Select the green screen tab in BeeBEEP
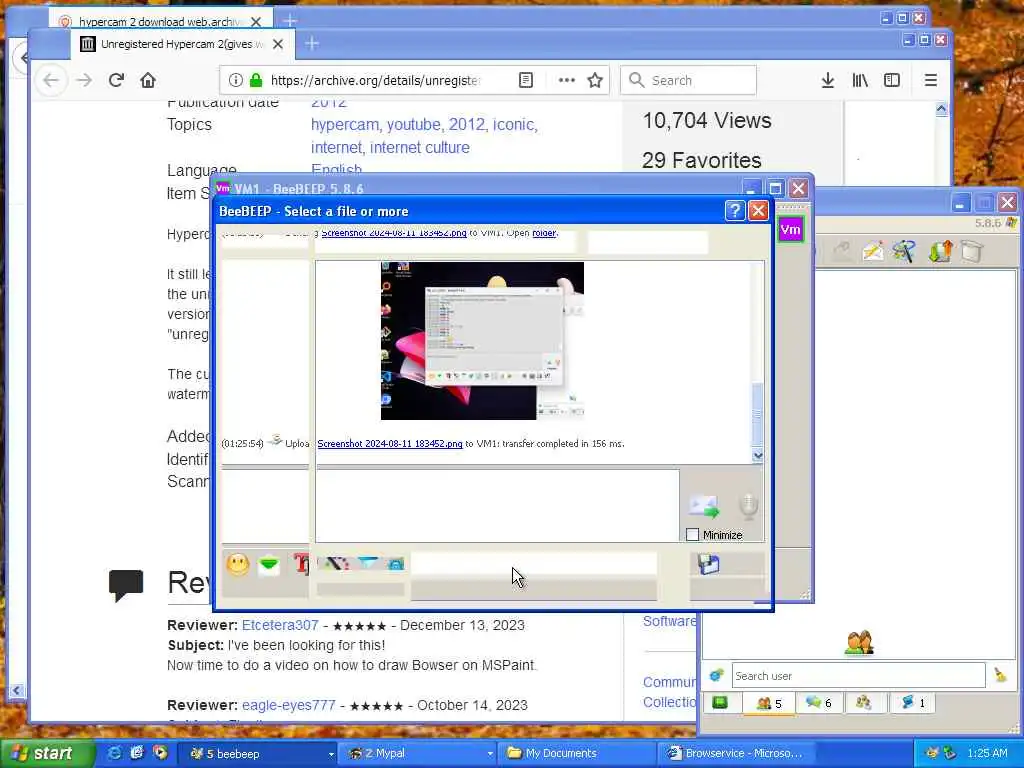The image size is (1024, 768). pyautogui.click(x=720, y=703)
